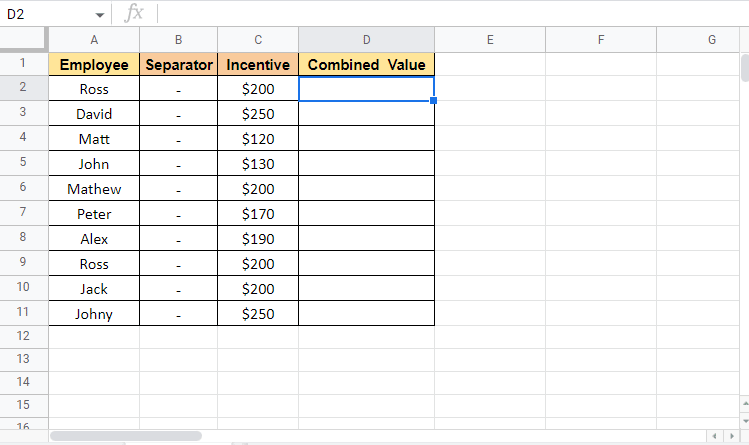This screenshot has height=445, width=749.
Task: Click the select-all corner box
Action: tap(23, 40)
